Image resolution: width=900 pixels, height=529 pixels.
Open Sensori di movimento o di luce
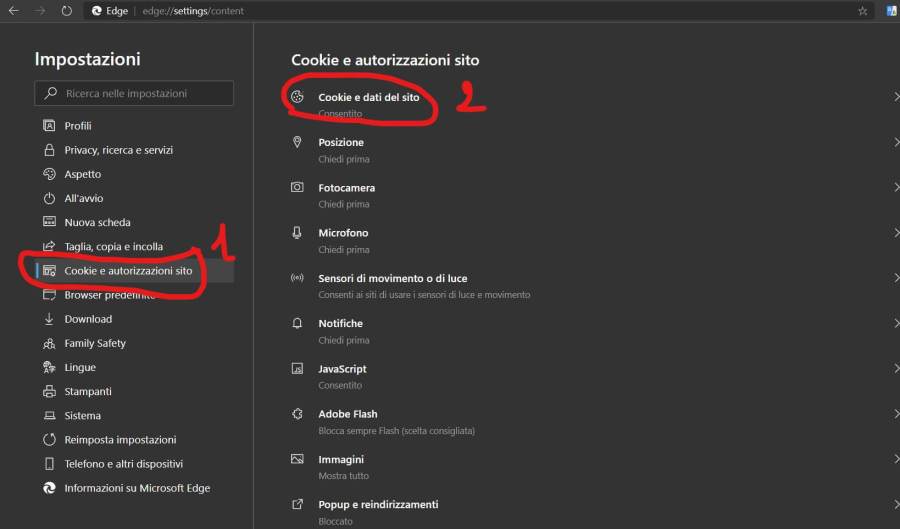392,278
